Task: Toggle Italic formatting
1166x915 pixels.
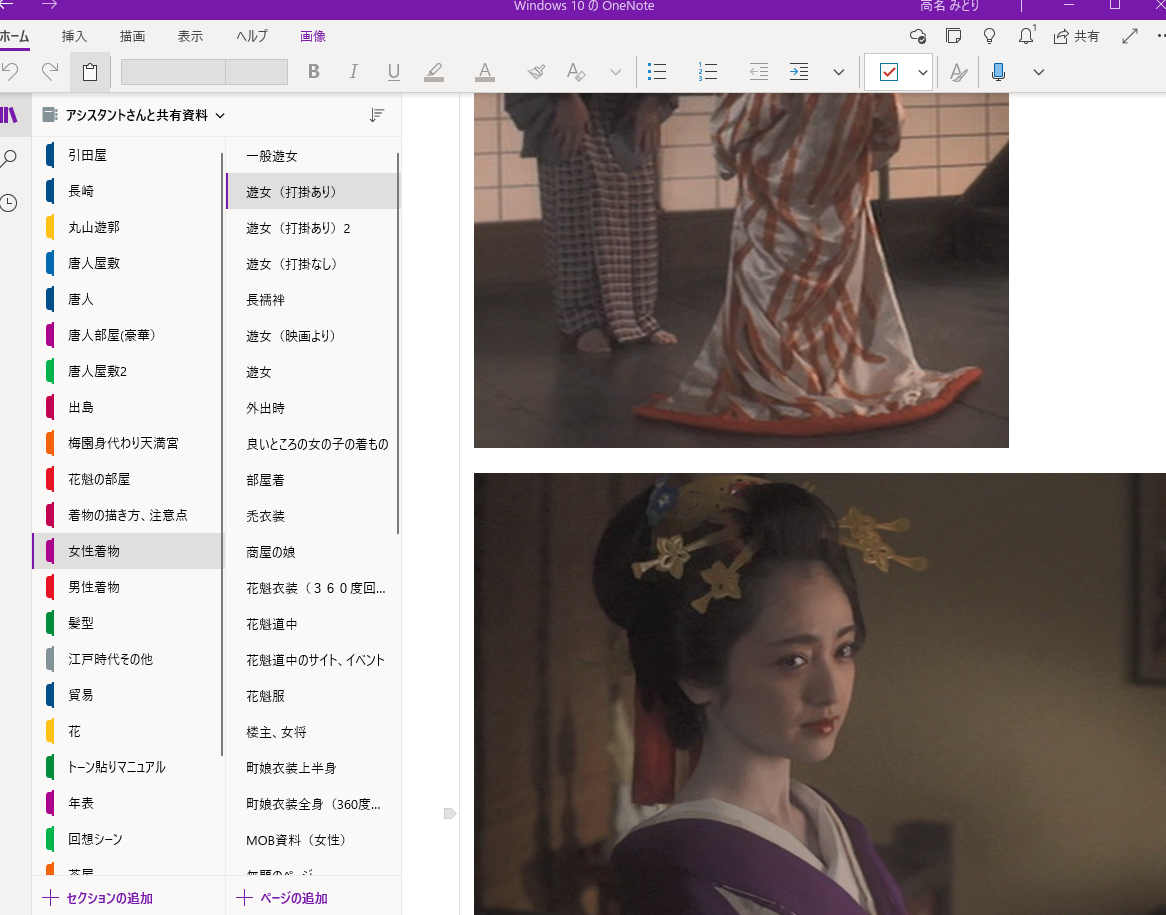Action: click(x=353, y=71)
